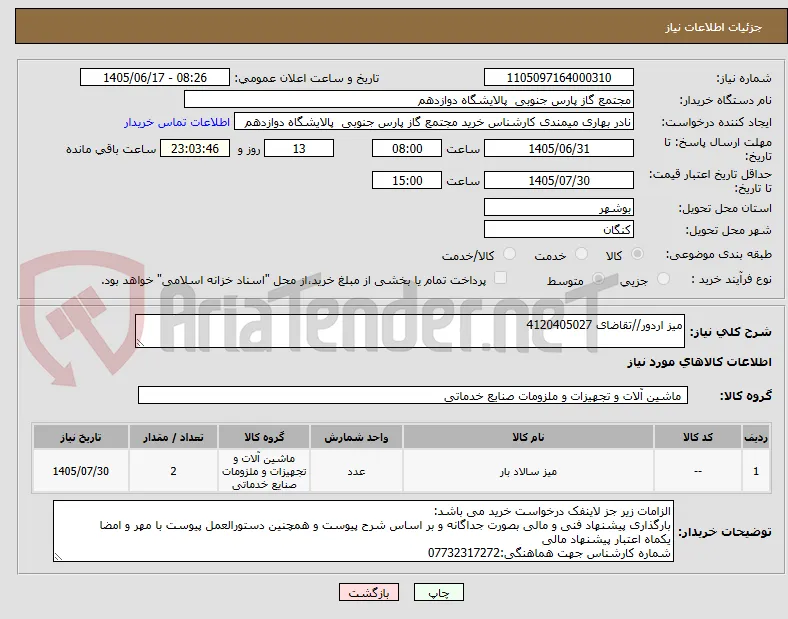The image size is (788, 619).
Task: Click the need date cell 1405/07/30 in table
Action: (81, 471)
